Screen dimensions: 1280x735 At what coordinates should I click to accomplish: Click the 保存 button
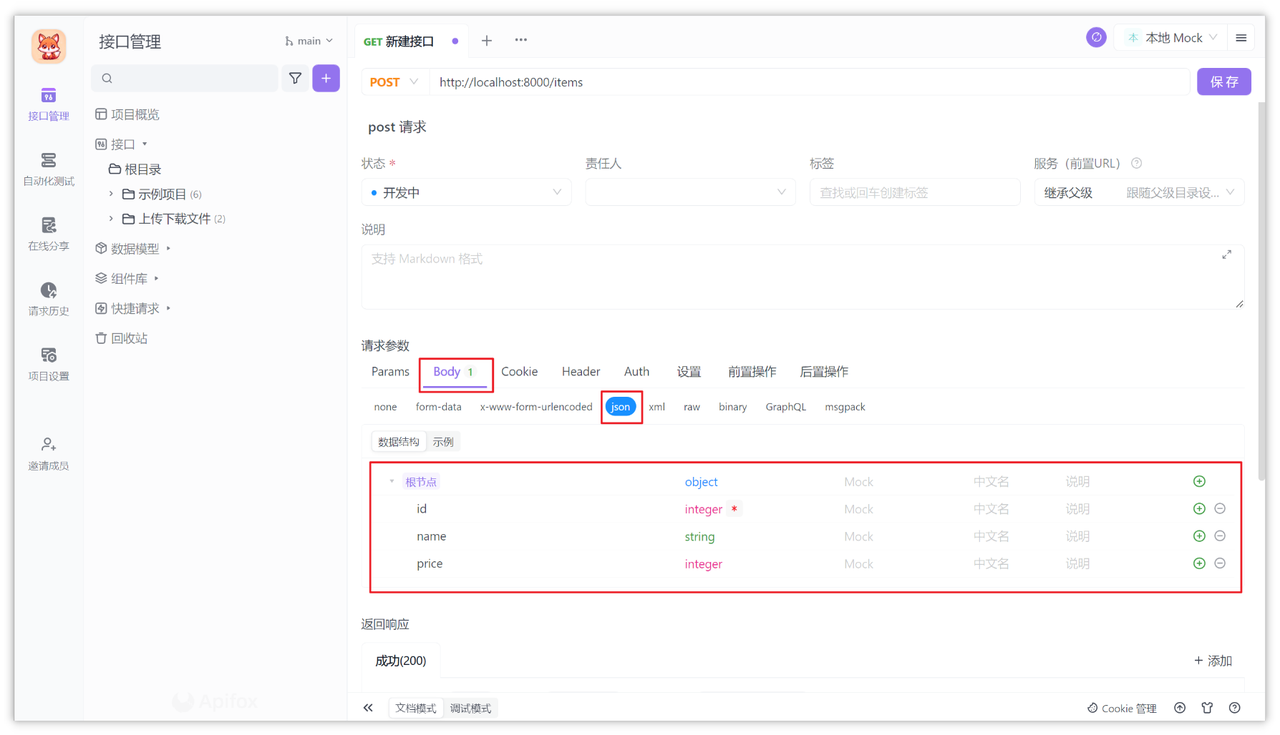1224,82
